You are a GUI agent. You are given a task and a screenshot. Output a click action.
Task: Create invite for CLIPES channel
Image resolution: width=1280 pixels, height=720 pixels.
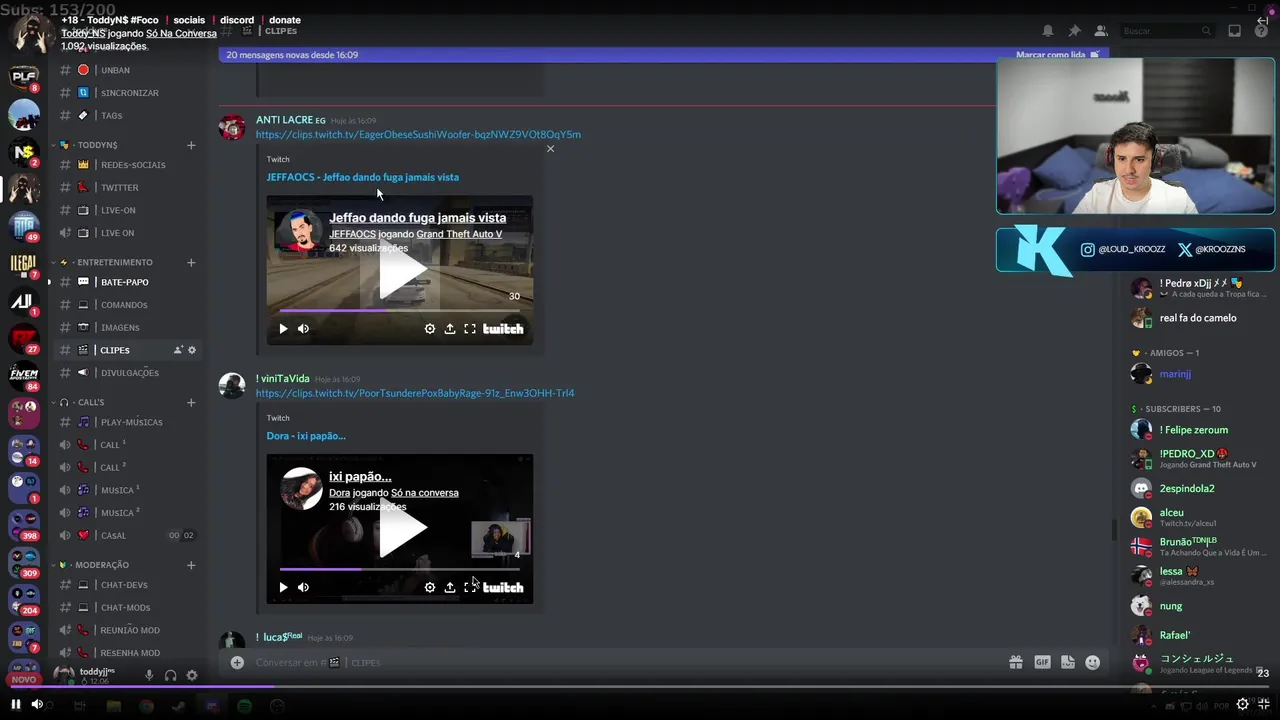(x=178, y=350)
